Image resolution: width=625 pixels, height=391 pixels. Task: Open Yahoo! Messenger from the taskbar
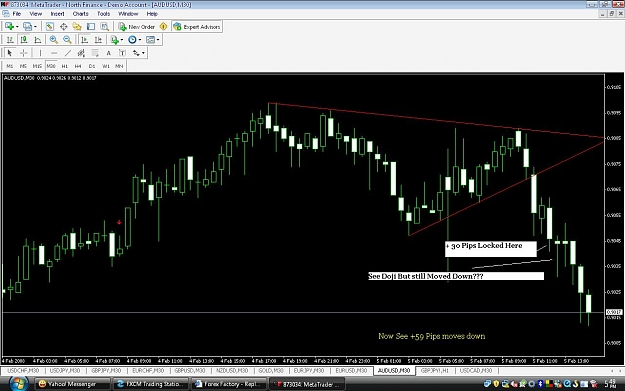(x=72, y=384)
